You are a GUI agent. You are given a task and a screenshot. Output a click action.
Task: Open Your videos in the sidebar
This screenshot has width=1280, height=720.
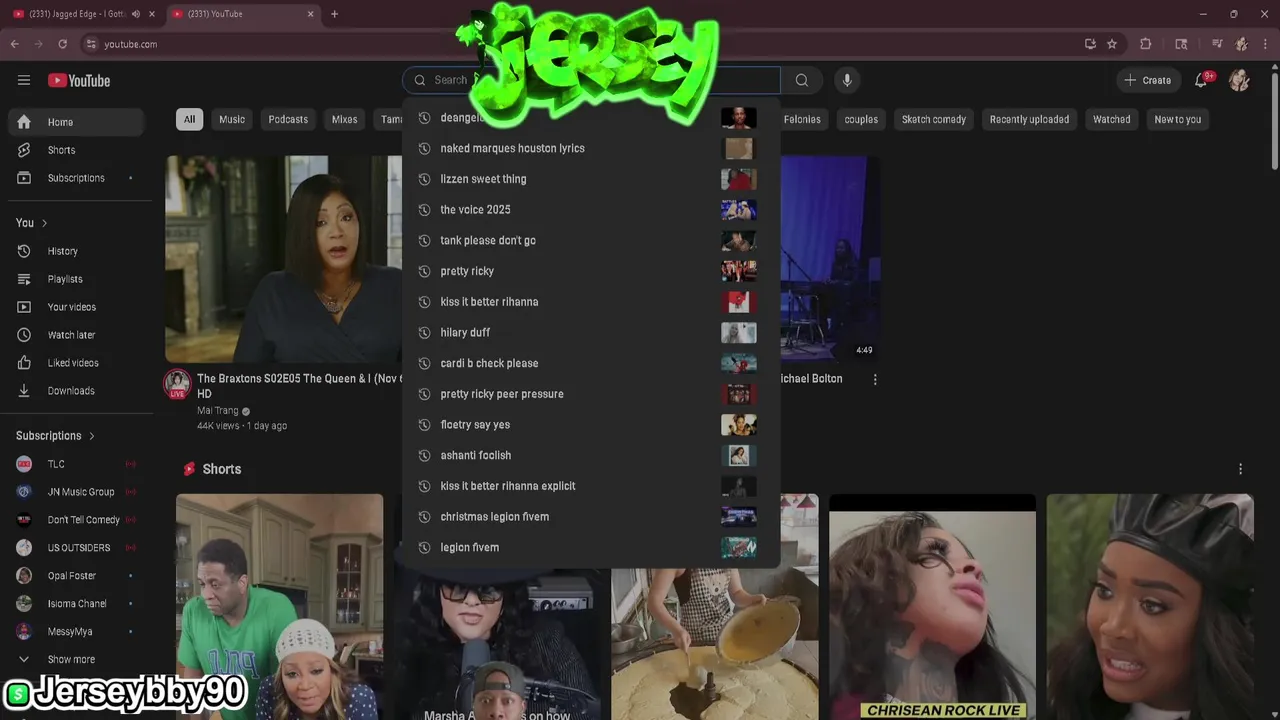[77, 307]
